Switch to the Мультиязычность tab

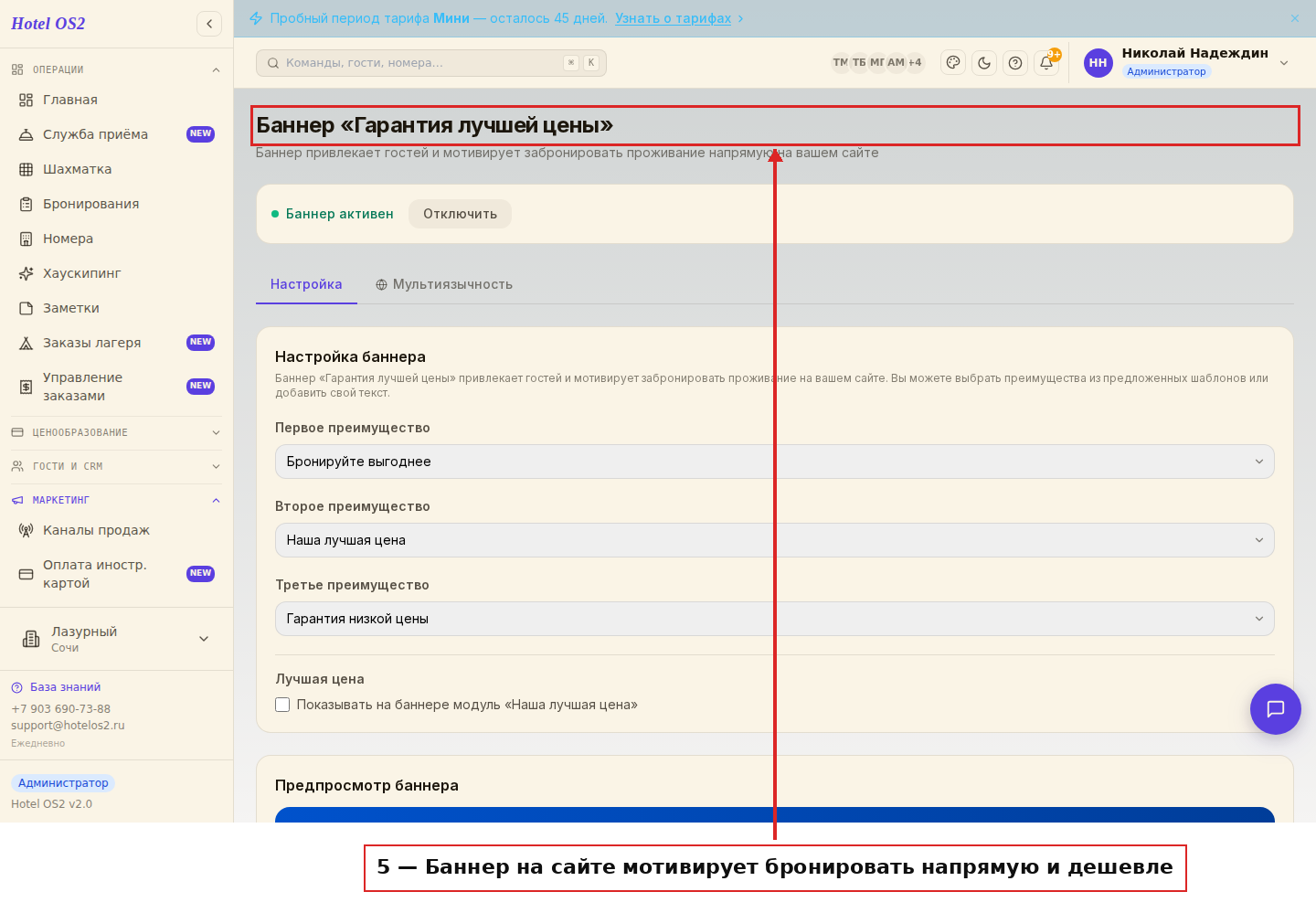point(444,284)
